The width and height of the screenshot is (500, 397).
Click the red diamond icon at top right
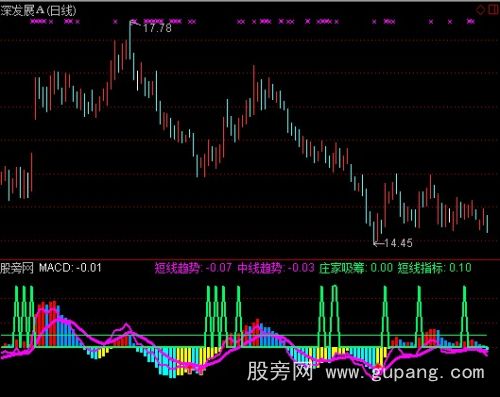(481, 10)
